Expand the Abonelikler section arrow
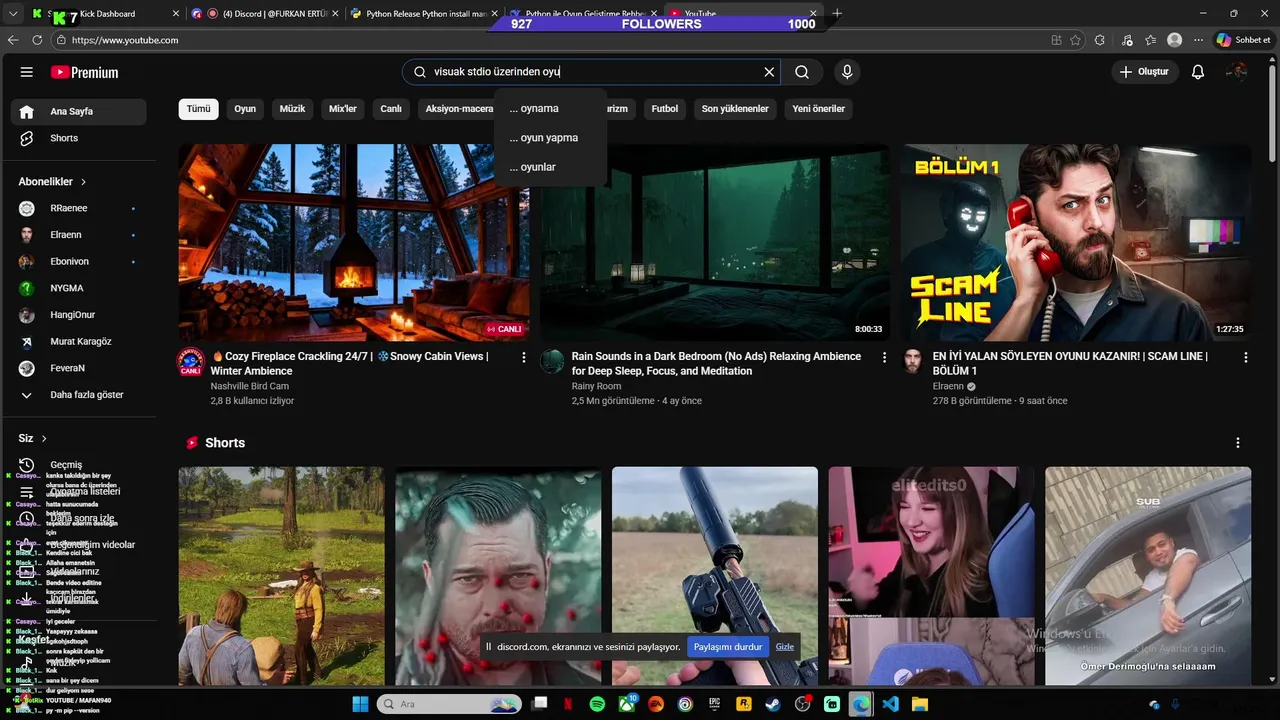The image size is (1280, 720). pyautogui.click(x=83, y=182)
